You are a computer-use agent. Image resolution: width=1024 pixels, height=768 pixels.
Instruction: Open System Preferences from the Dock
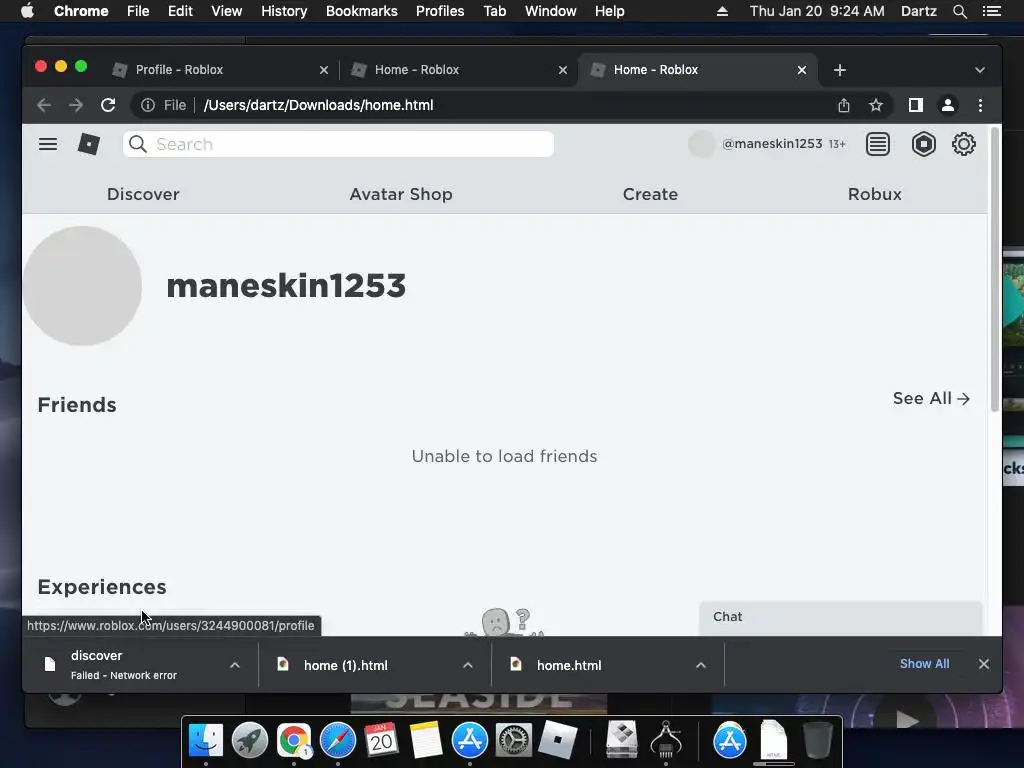click(x=513, y=741)
